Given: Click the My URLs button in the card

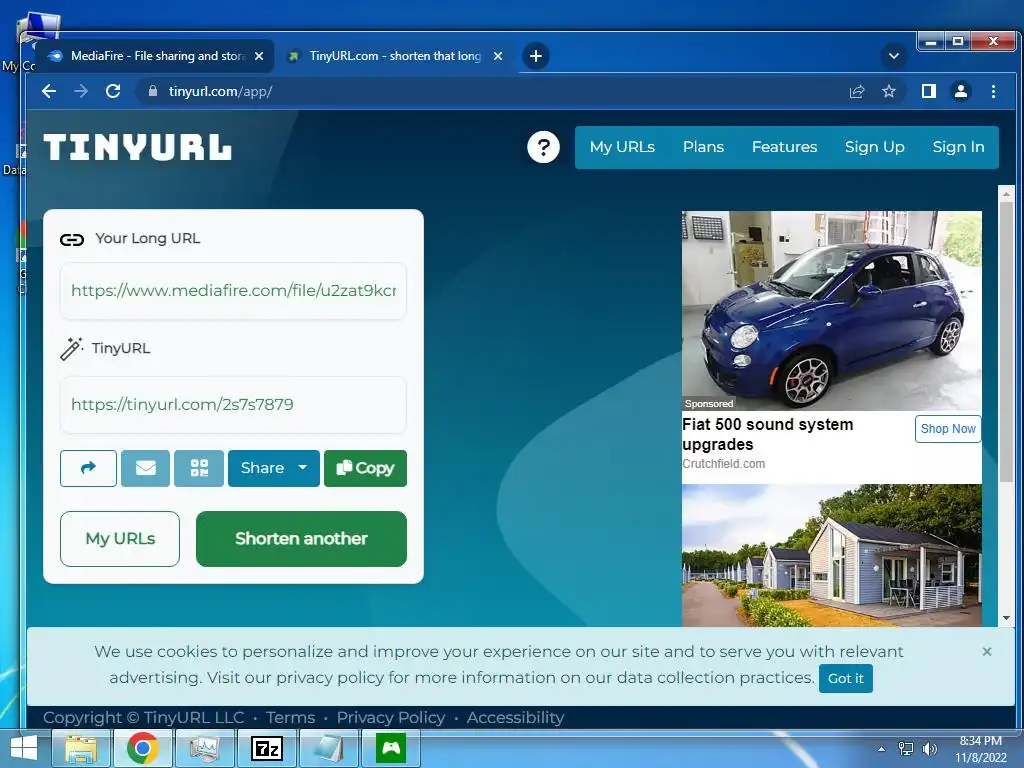Looking at the screenshot, I should 120,539.
